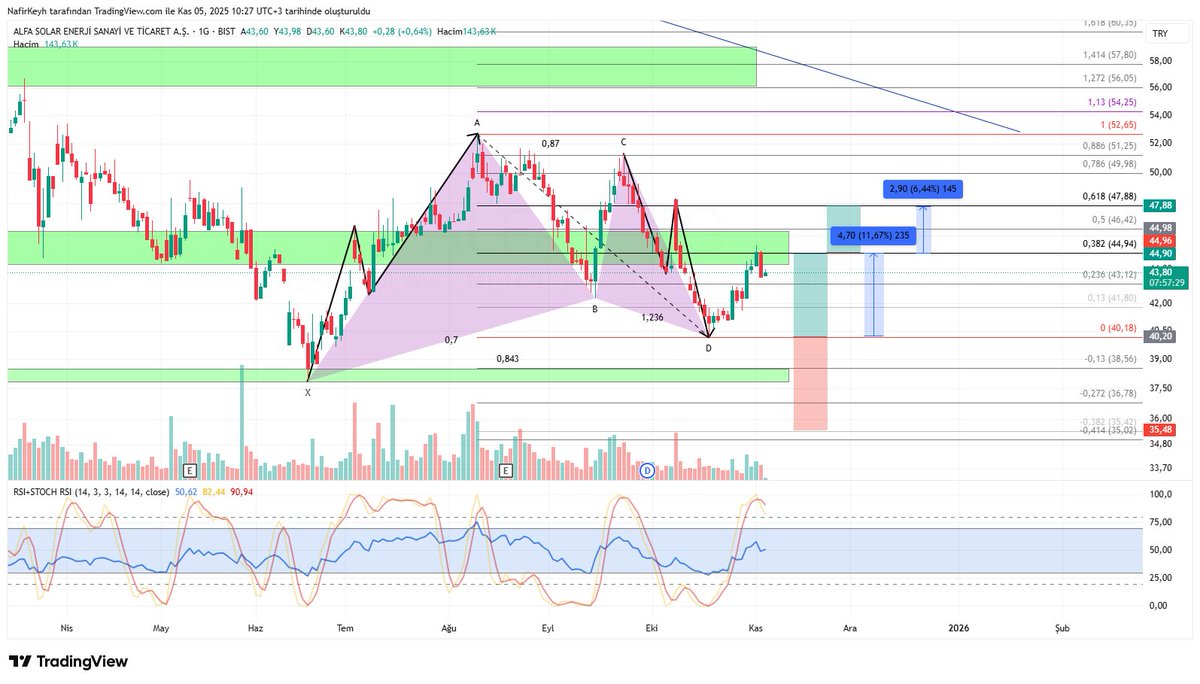This screenshot has height=684, width=1200.
Task: Click the Tem month on time axis
Action: click(346, 629)
